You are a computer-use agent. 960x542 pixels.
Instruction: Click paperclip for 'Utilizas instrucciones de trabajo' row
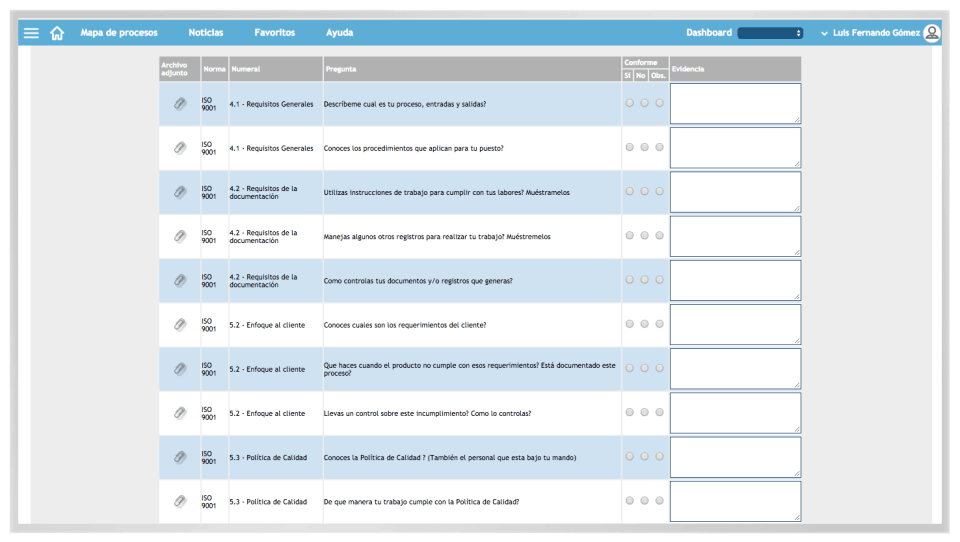tap(179, 192)
